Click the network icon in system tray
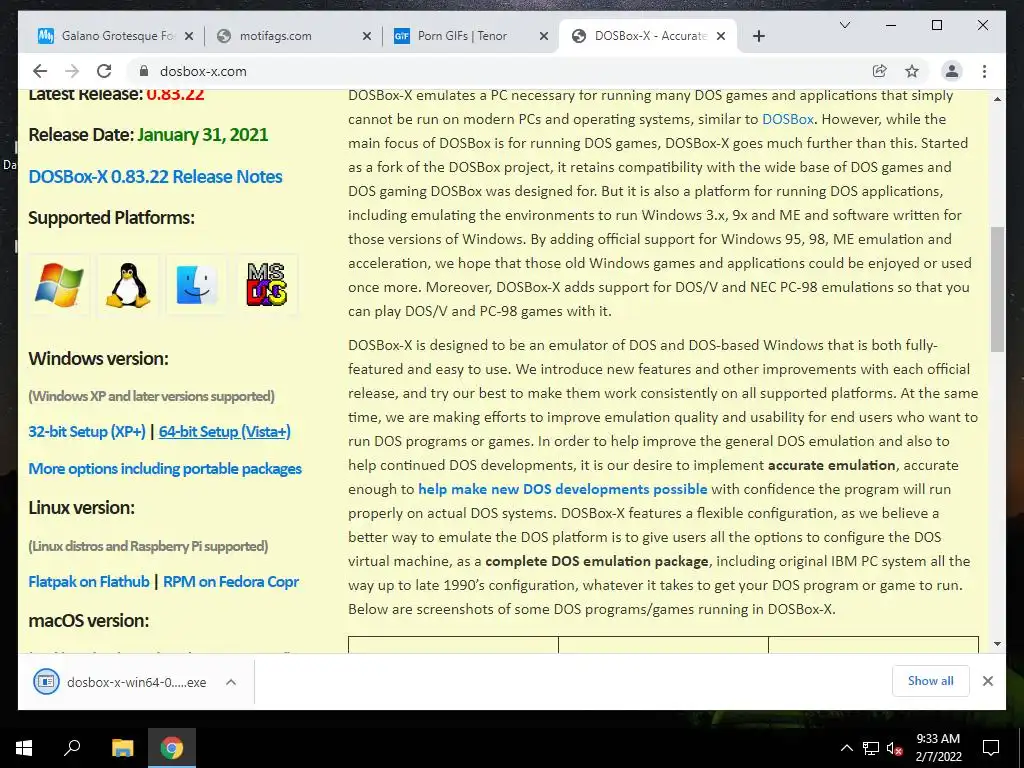Screen dimensions: 1024x768 pos(871,748)
